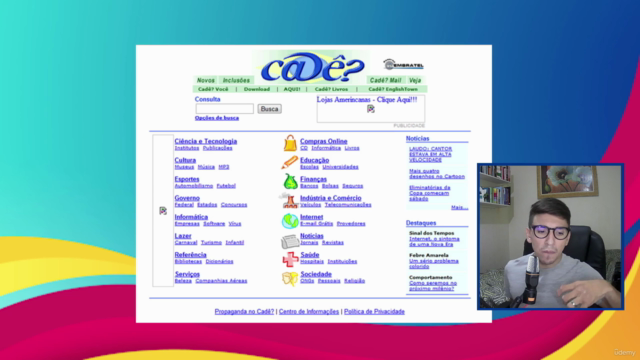Open Religião under Sociedade

(x=354, y=281)
